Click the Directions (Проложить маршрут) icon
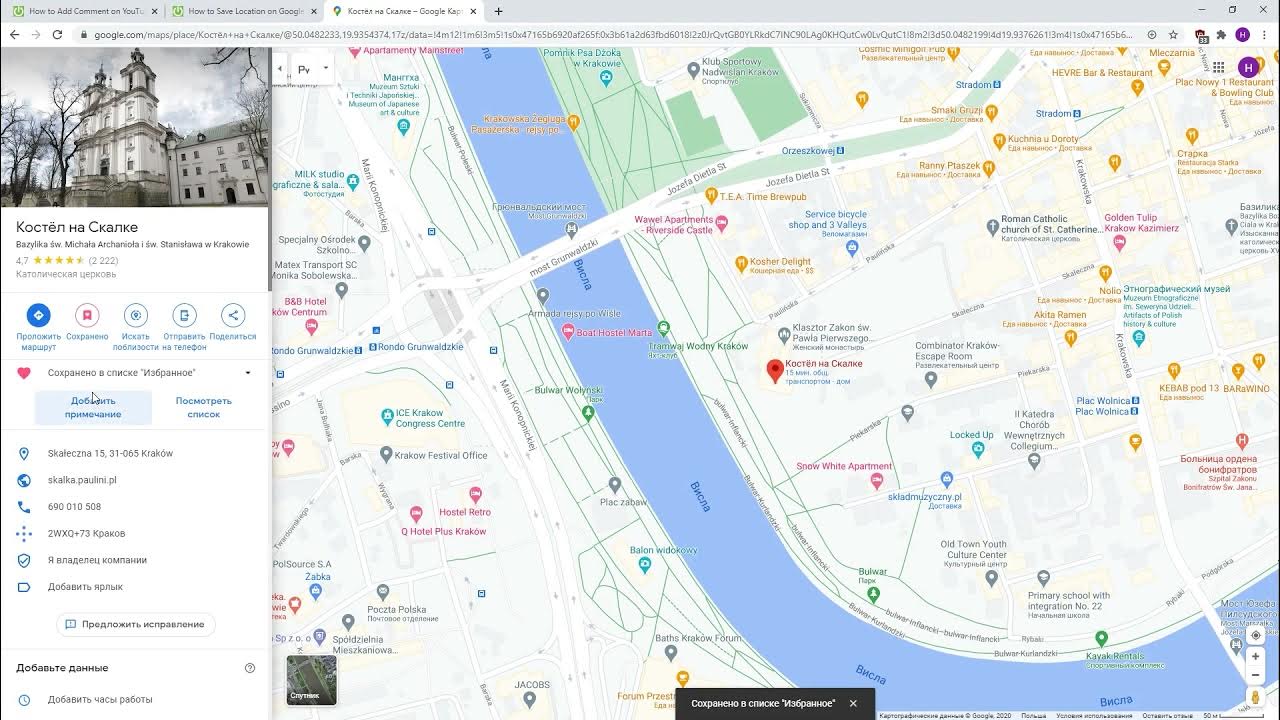 pyautogui.click(x=38, y=315)
